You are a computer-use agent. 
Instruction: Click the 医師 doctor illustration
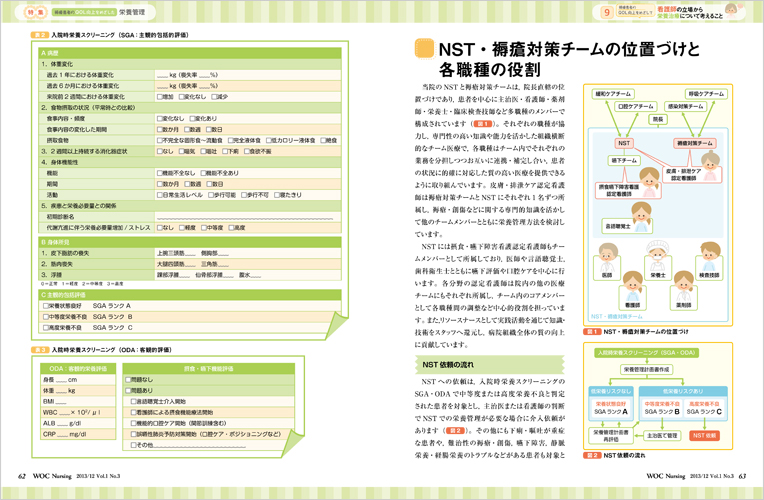click(608, 259)
